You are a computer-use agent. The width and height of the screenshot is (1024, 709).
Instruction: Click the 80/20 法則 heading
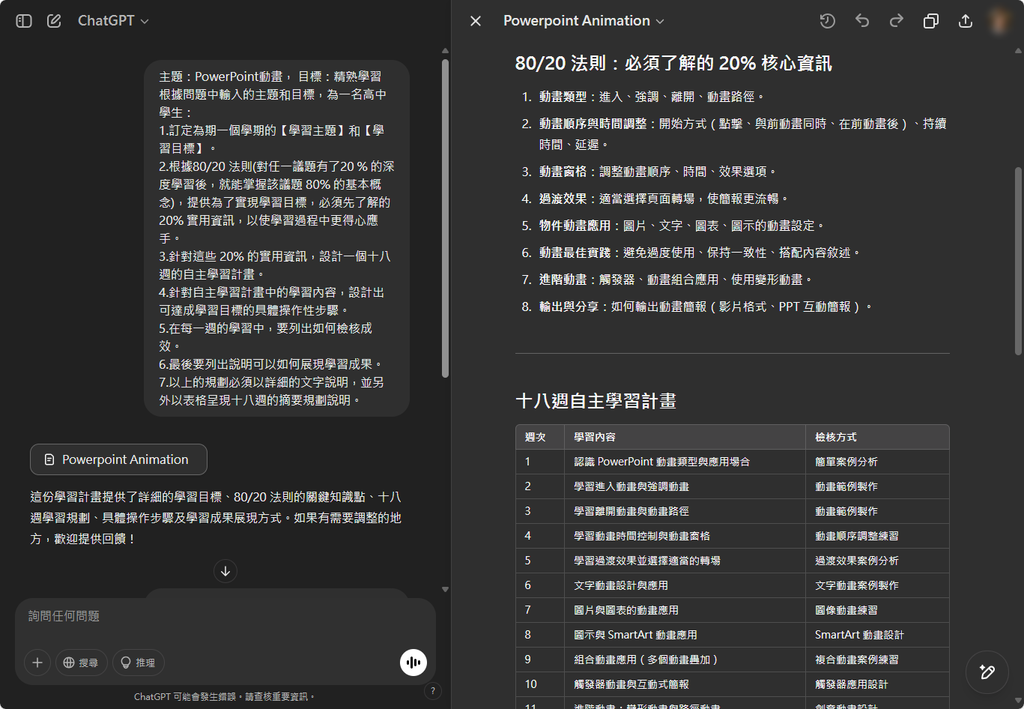click(673, 63)
